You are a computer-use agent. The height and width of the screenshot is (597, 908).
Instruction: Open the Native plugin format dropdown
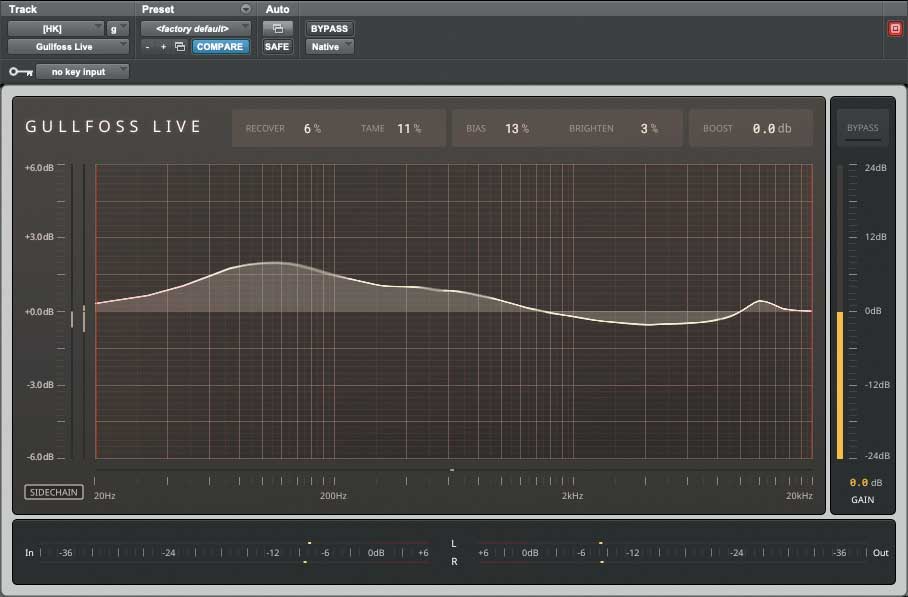tap(329, 46)
